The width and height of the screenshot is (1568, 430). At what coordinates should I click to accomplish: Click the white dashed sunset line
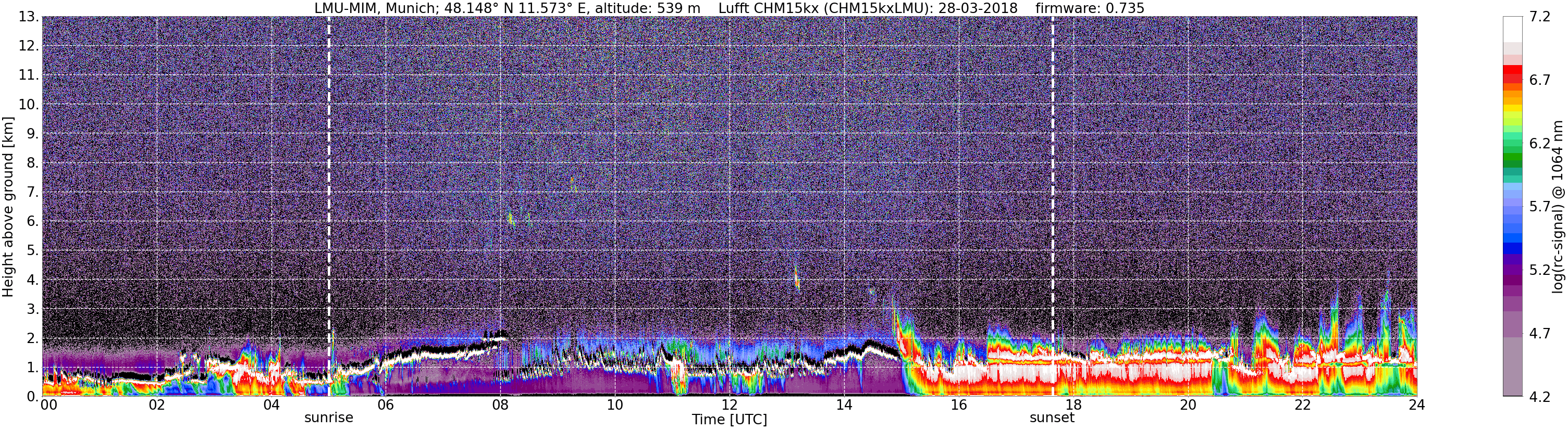click(1053, 206)
